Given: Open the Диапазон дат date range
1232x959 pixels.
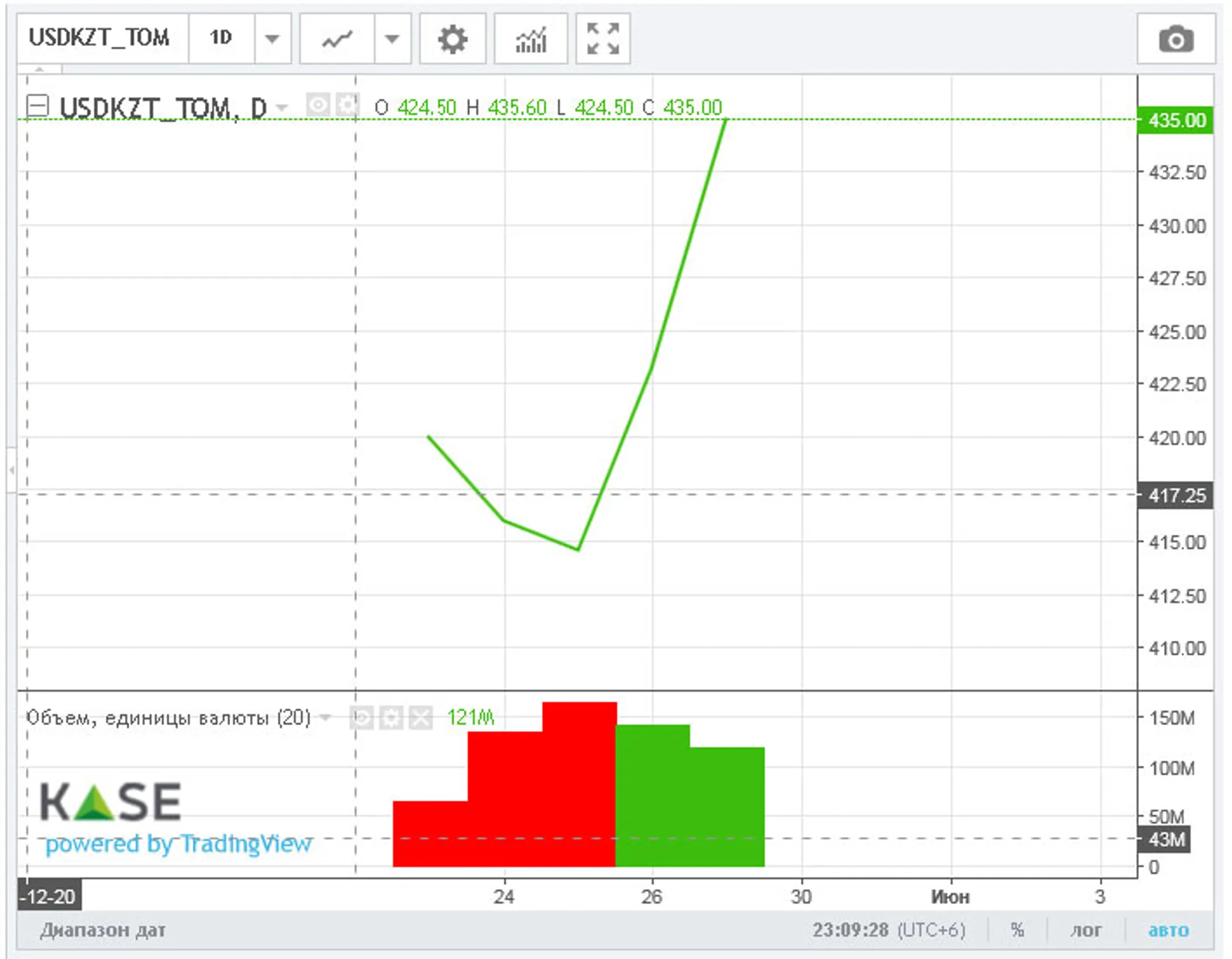Looking at the screenshot, I should (103, 930).
